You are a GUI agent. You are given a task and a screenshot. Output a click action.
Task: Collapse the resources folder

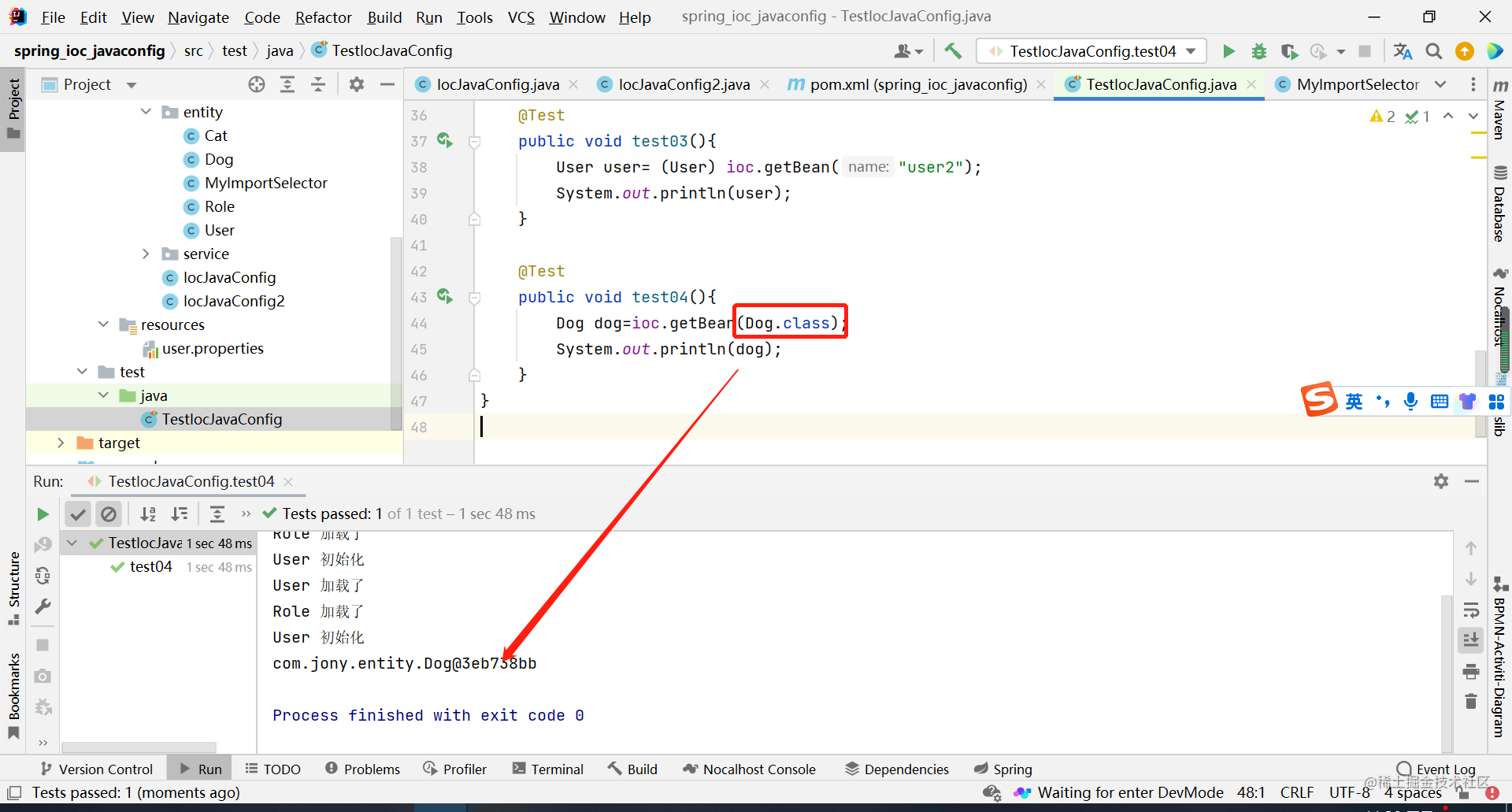(x=103, y=324)
